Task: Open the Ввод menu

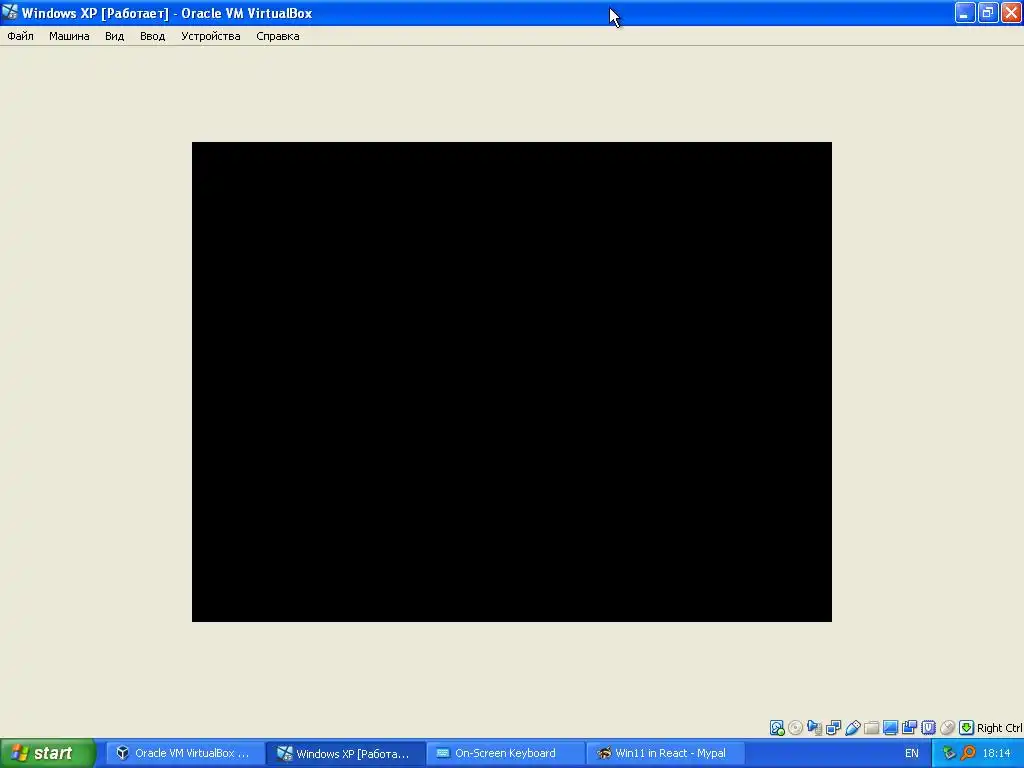Action: coord(152,37)
